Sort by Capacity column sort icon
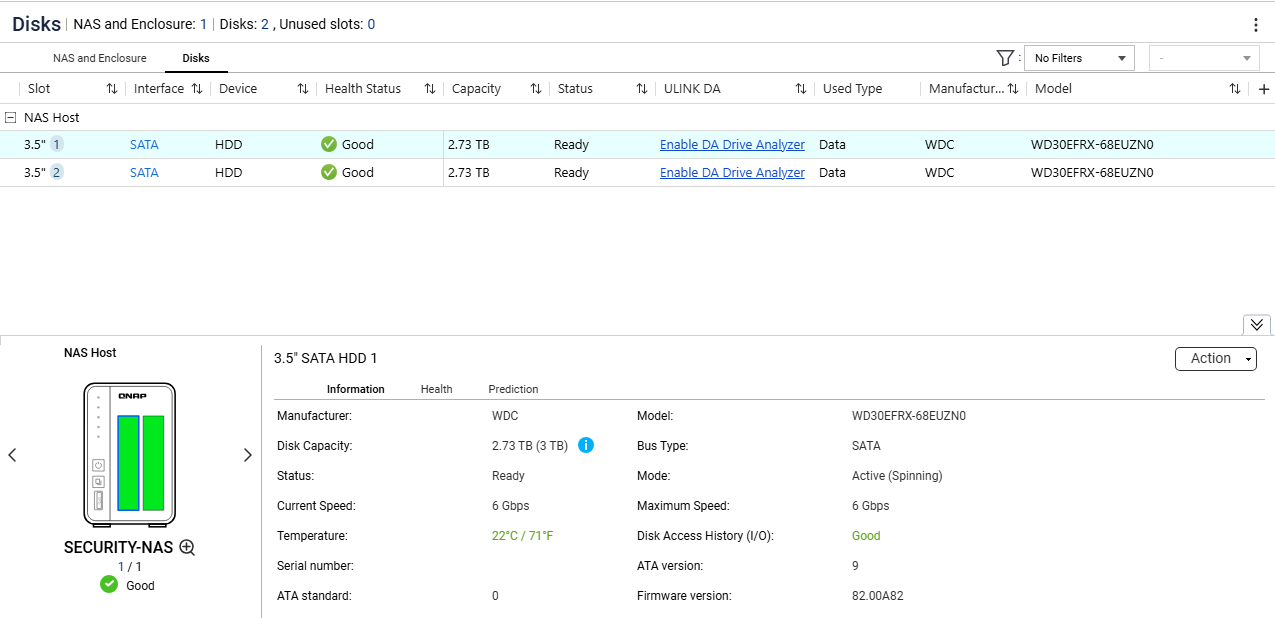 coord(535,89)
